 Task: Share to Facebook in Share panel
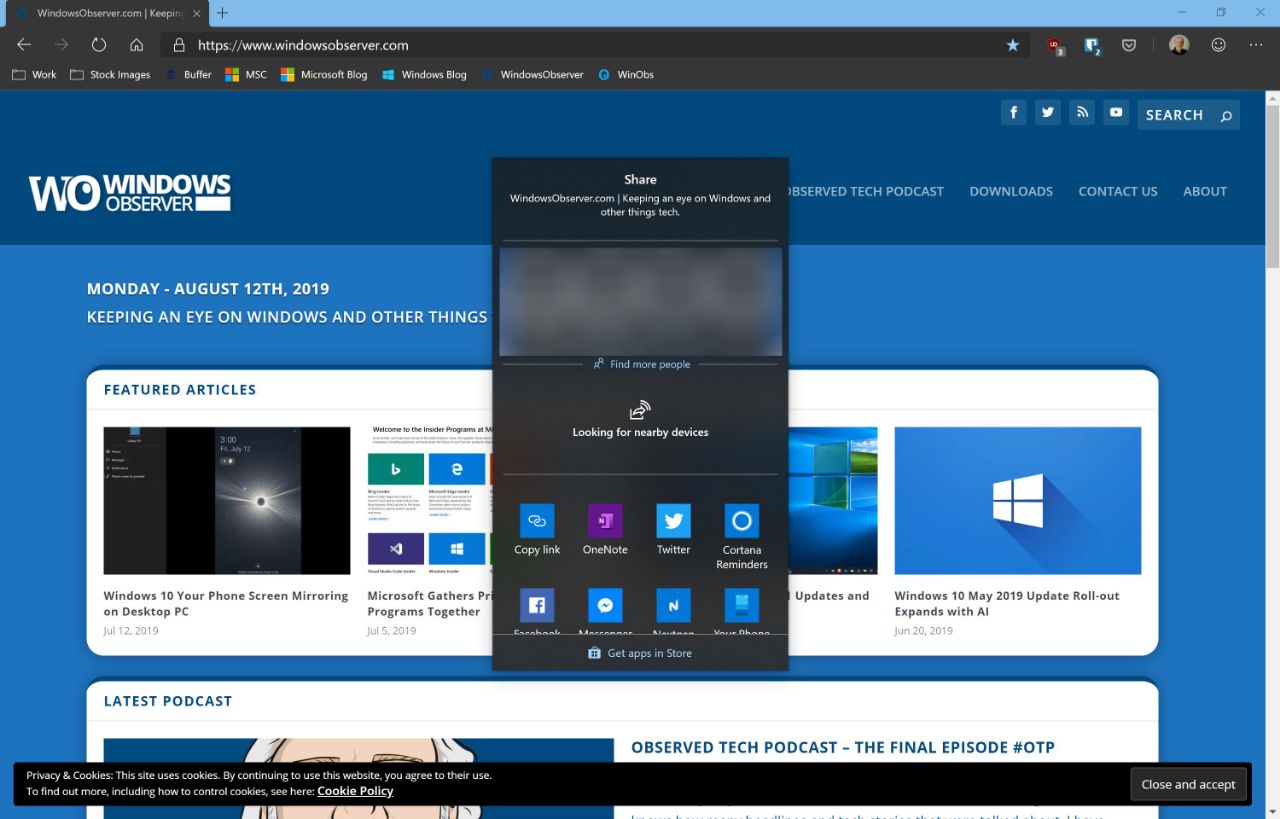(x=537, y=610)
